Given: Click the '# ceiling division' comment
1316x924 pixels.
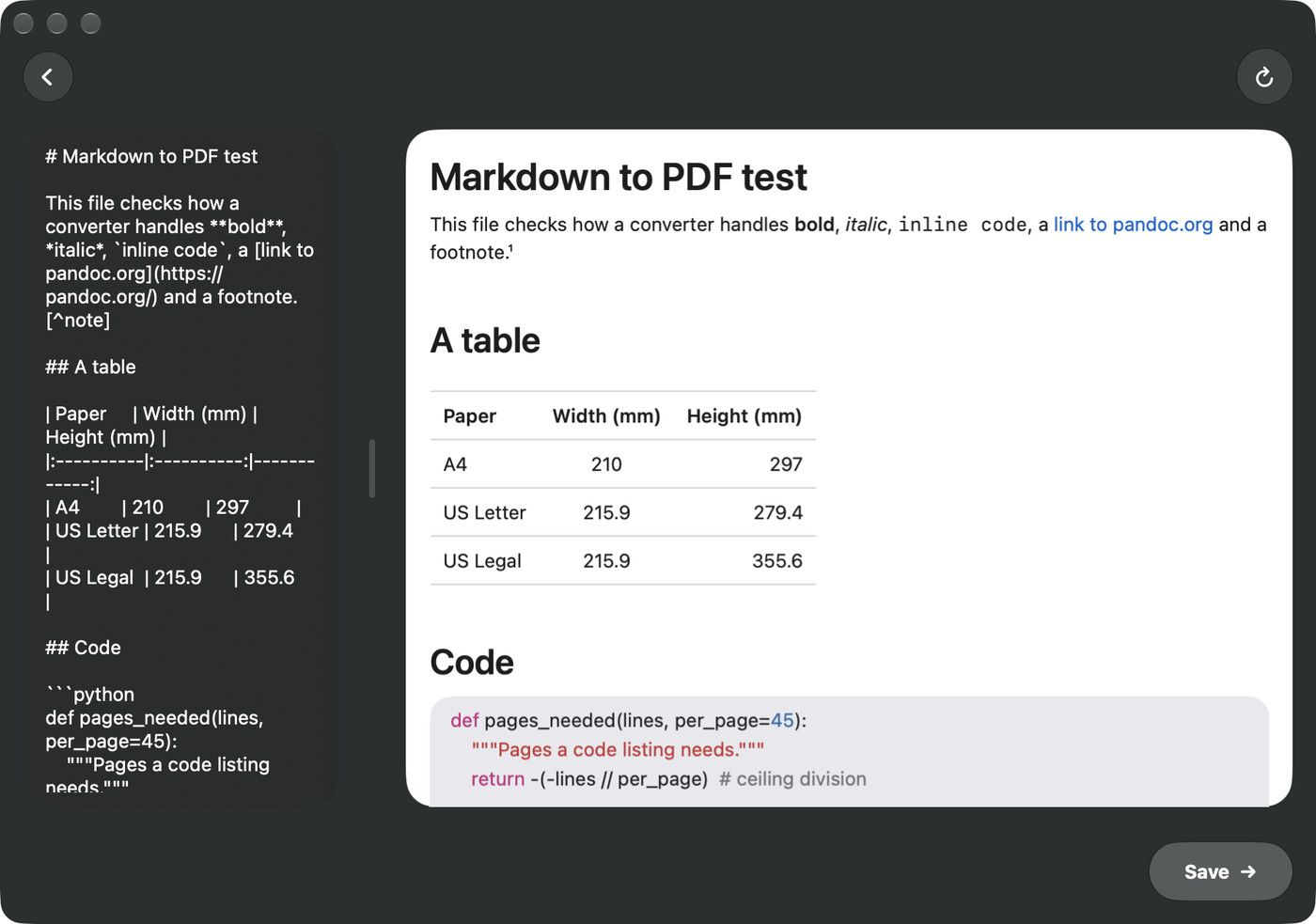Looking at the screenshot, I should [x=792, y=779].
